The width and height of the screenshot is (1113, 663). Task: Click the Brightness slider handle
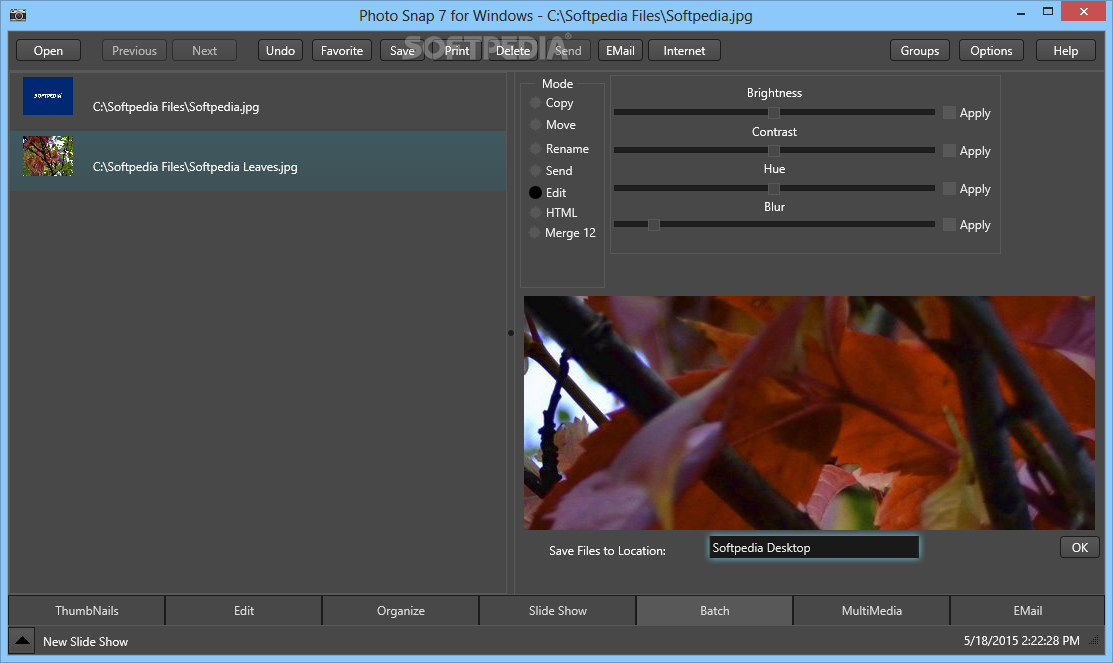tap(774, 112)
